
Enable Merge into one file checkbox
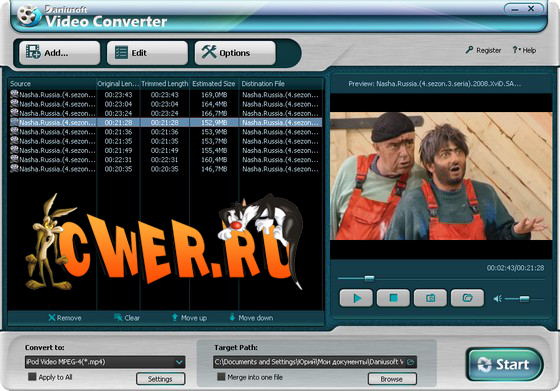[221, 377]
